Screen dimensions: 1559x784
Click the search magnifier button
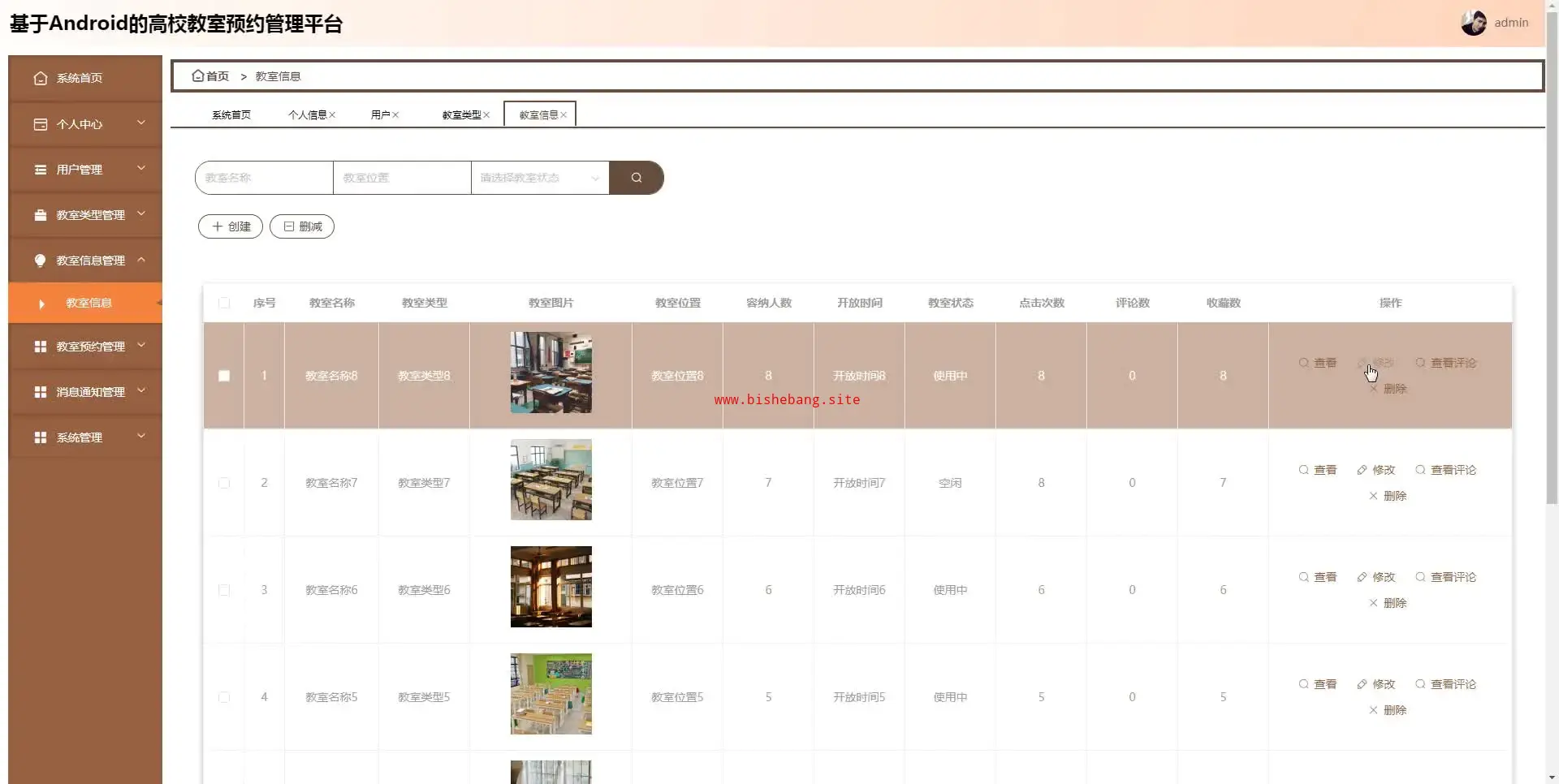[x=636, y=178]
